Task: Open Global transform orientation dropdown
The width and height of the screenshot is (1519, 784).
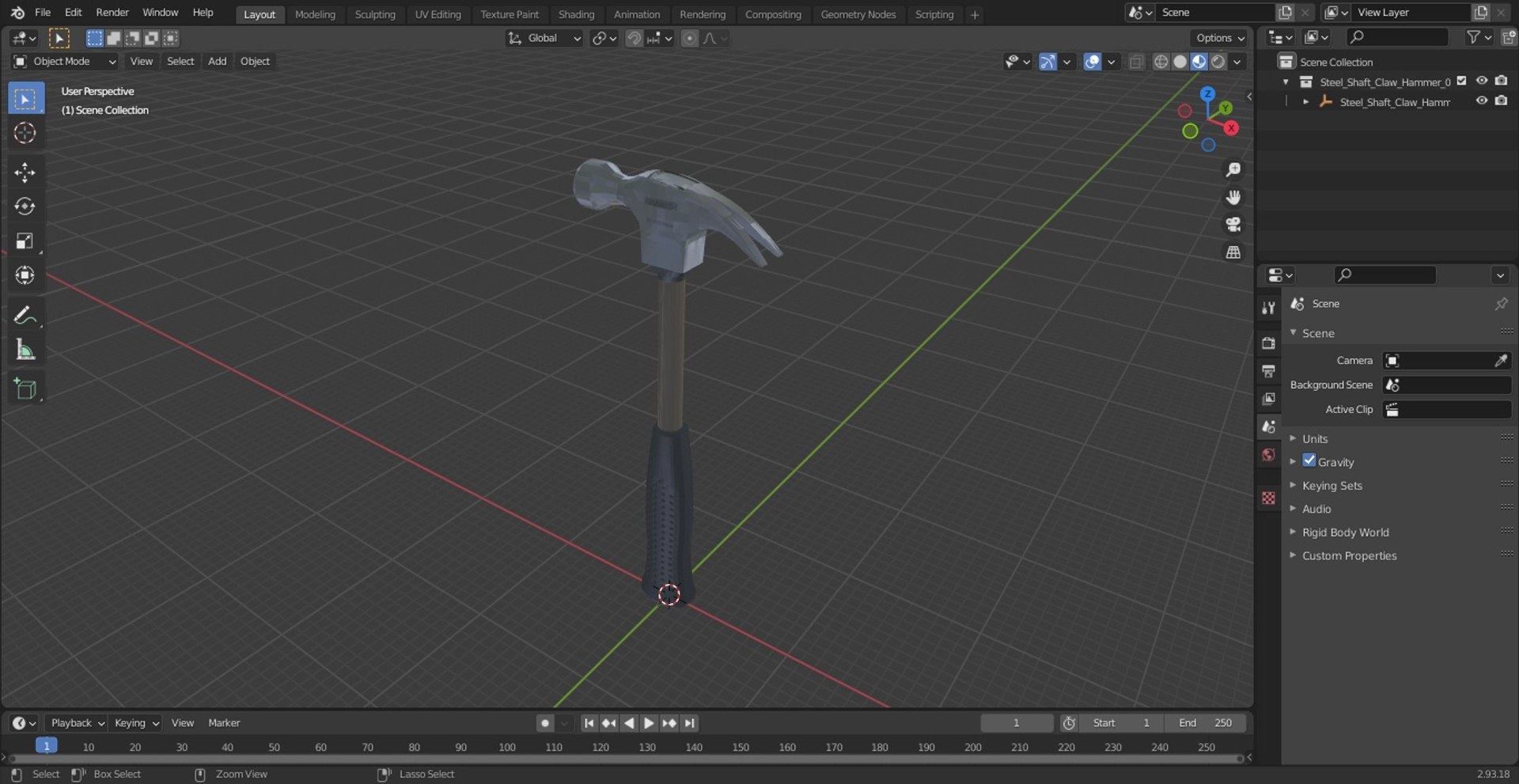Action: (x=544, y=38)
